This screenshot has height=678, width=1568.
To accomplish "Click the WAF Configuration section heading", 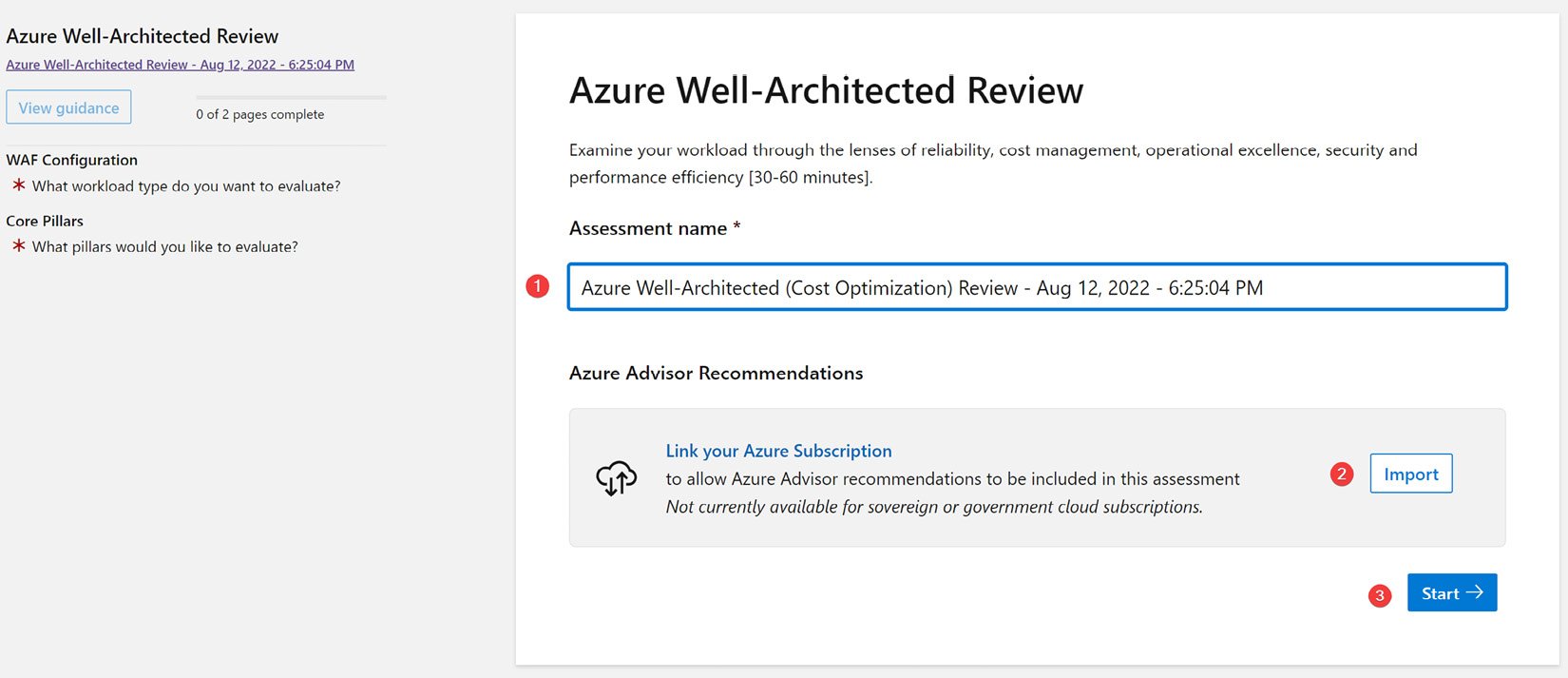I will pos(71,160).
